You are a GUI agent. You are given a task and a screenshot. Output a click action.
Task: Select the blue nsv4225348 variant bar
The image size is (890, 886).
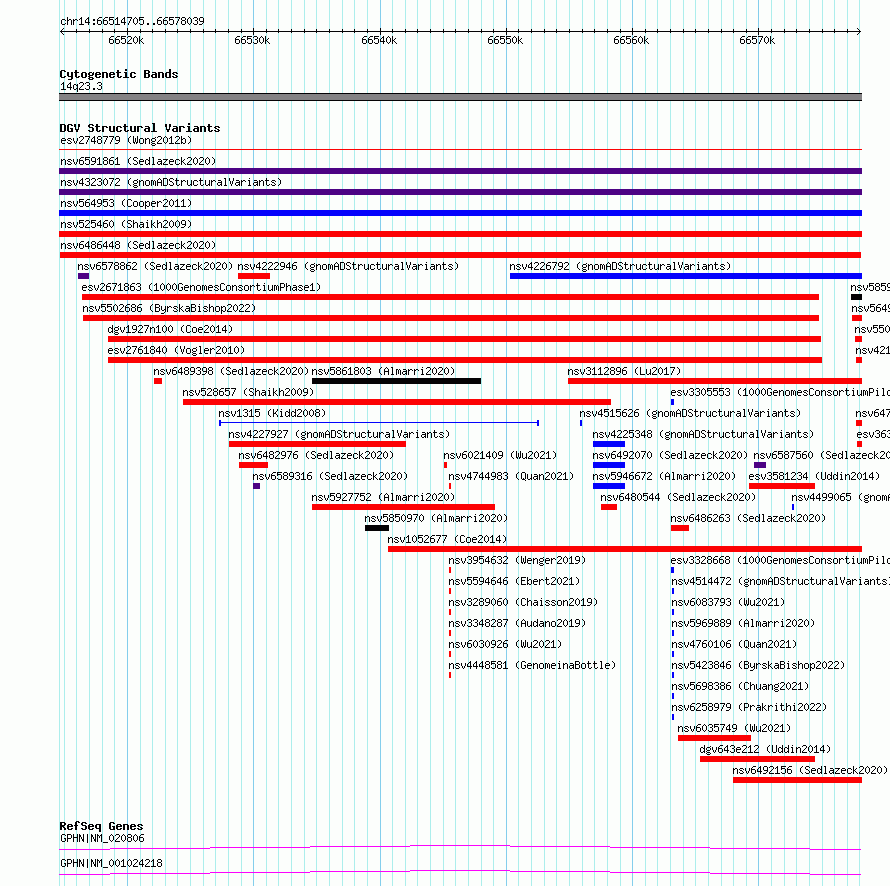pyautogui.click(x=608, y=444)
